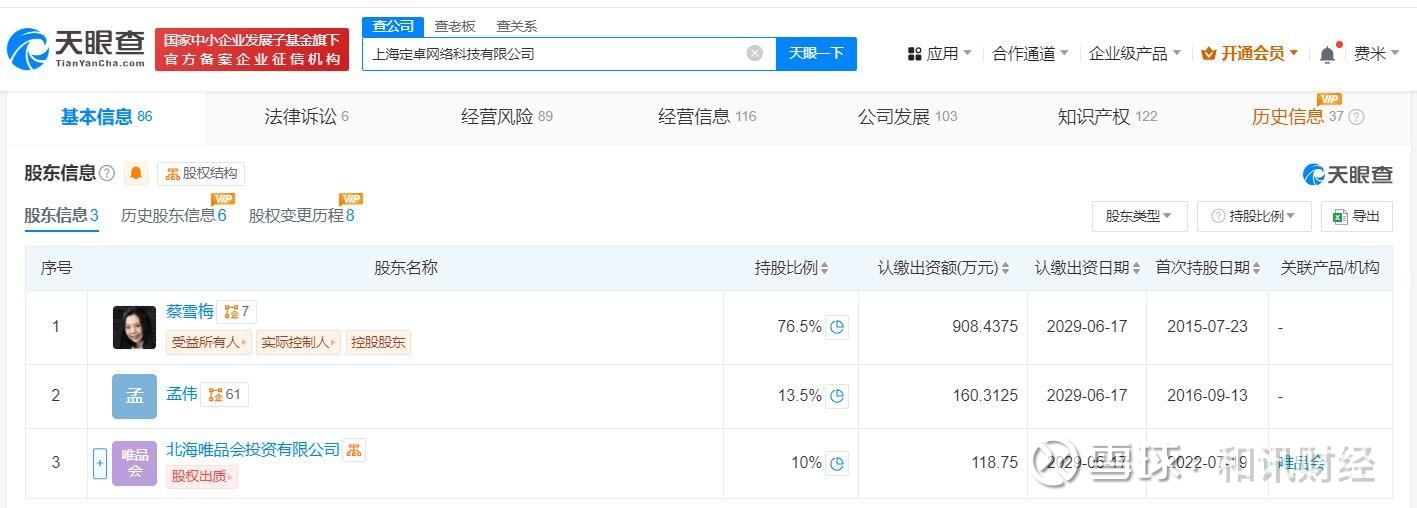Viewport: 1417px width, 508px height.
Task: Open the 股东类型 filter dropdown
Action: (x=1139, y=216)
